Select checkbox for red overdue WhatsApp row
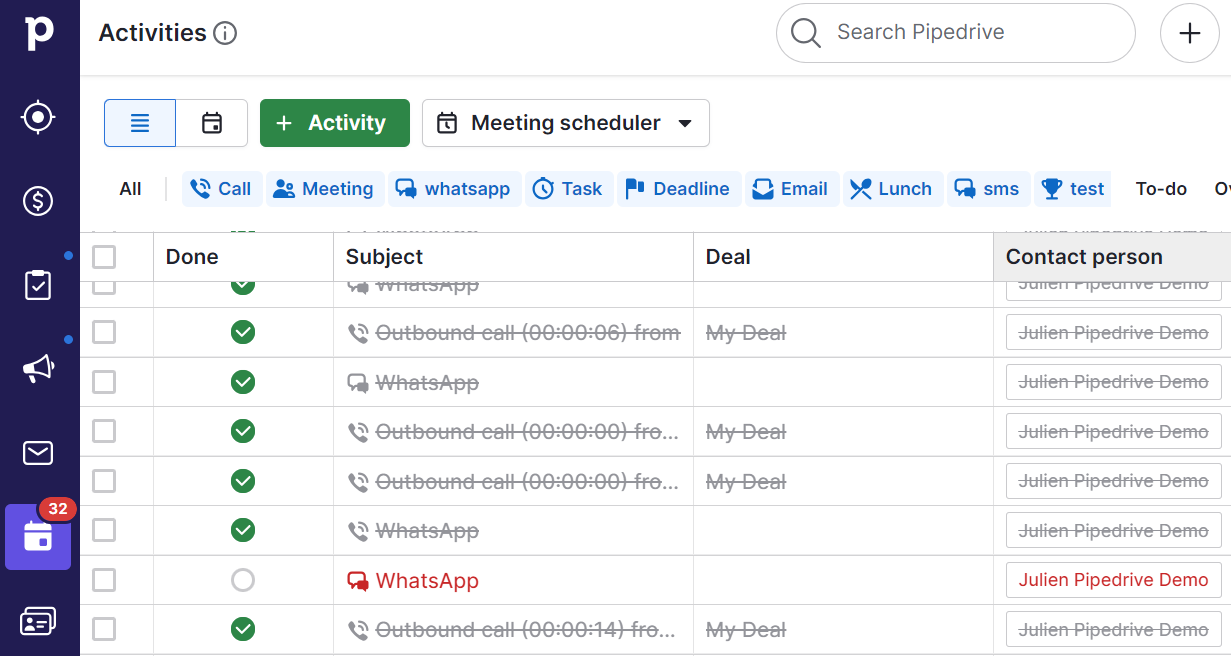The height and width of the screenshot is (656, 1231). click(x=104, y=580)
